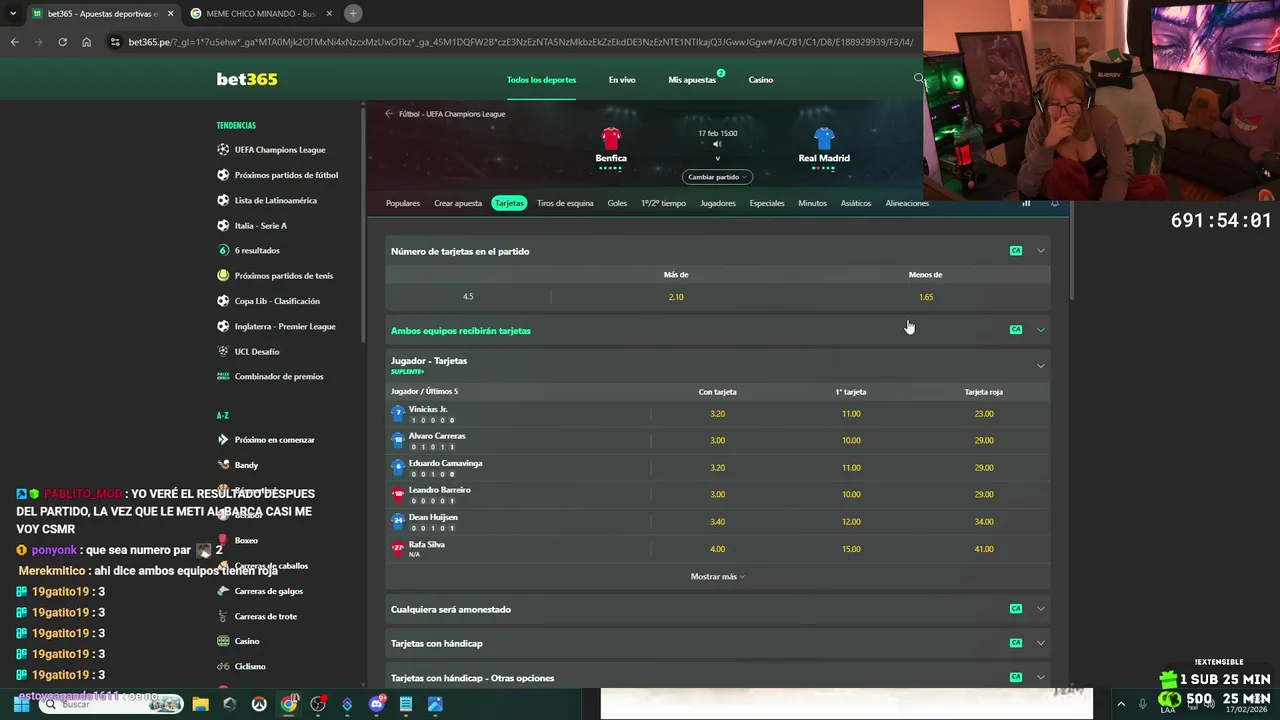Open the Alineaciones tab
The image size is (1280, 720).
pos(907,203)
